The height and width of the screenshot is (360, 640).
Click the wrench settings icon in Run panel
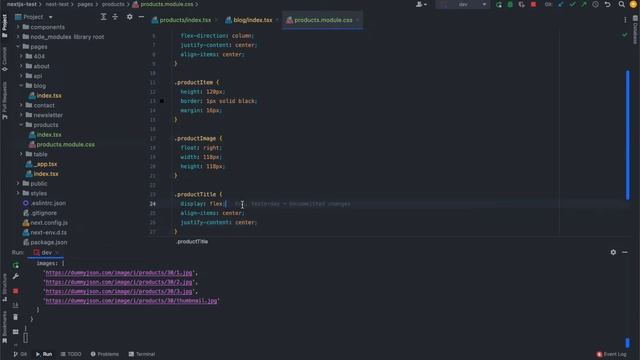tap(16, 277)
